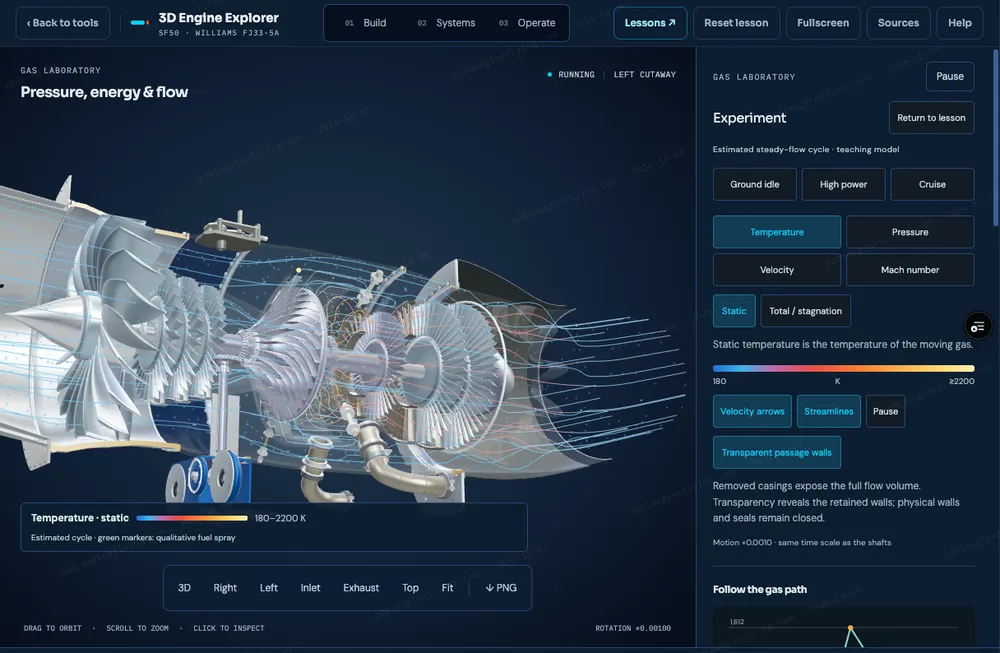This screenshot has width=1000, height=653.
Task: Click the orange marker on gas path chart
Action: click(850, 629)
